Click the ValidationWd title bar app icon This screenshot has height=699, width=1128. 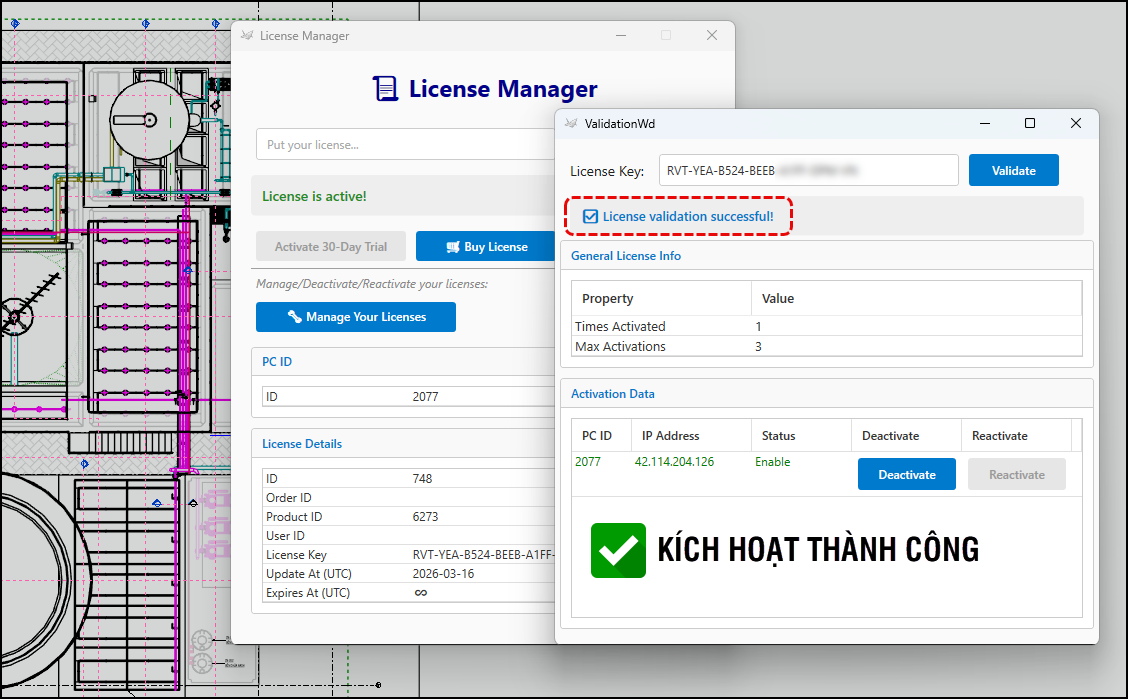tap(571, 124)
